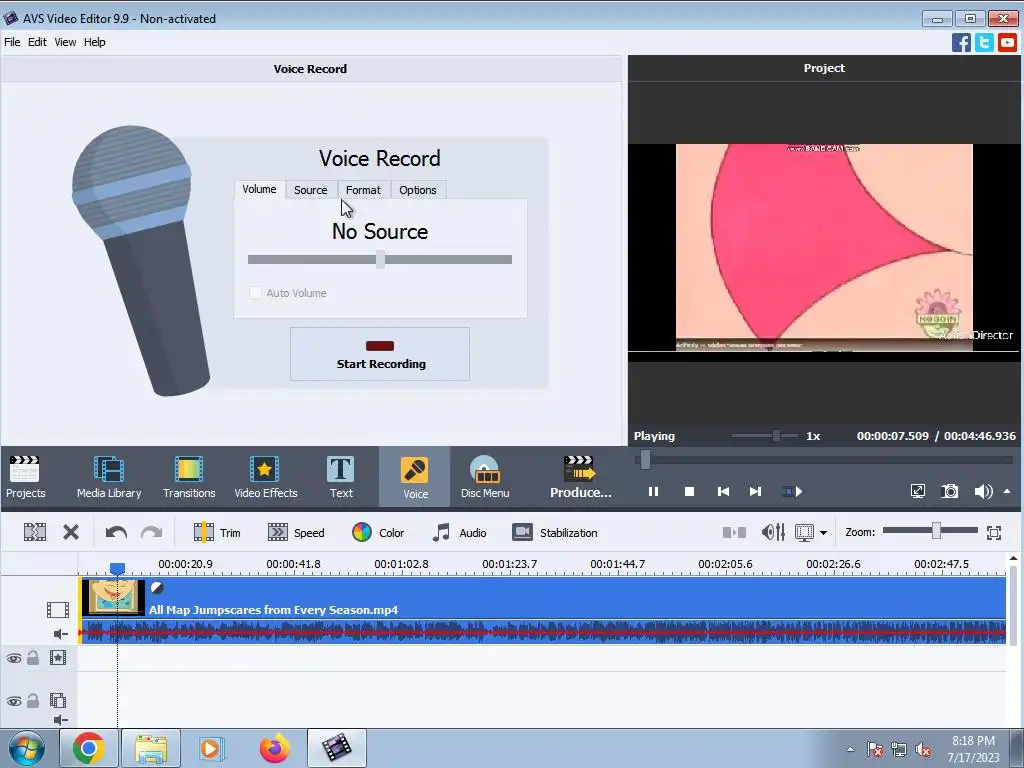Click the fade icon on the video clip
Viewport: 1024px width, 768px height.
click(157, 588)
